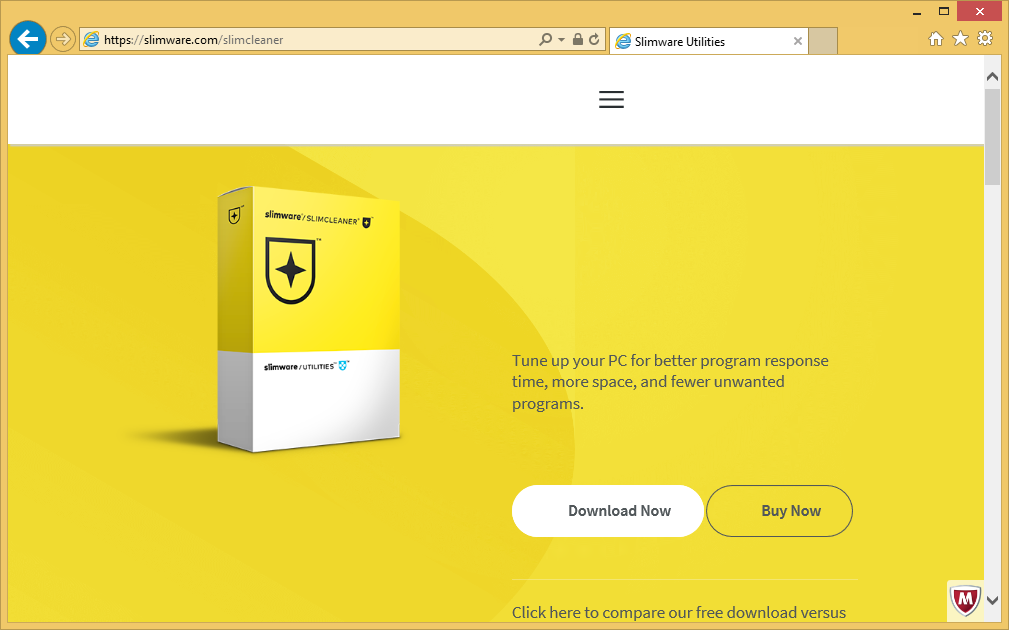This screenshot has width=1009, height=630.
Task: Click the search magnifier in address bar
Action: pos(545,39)
